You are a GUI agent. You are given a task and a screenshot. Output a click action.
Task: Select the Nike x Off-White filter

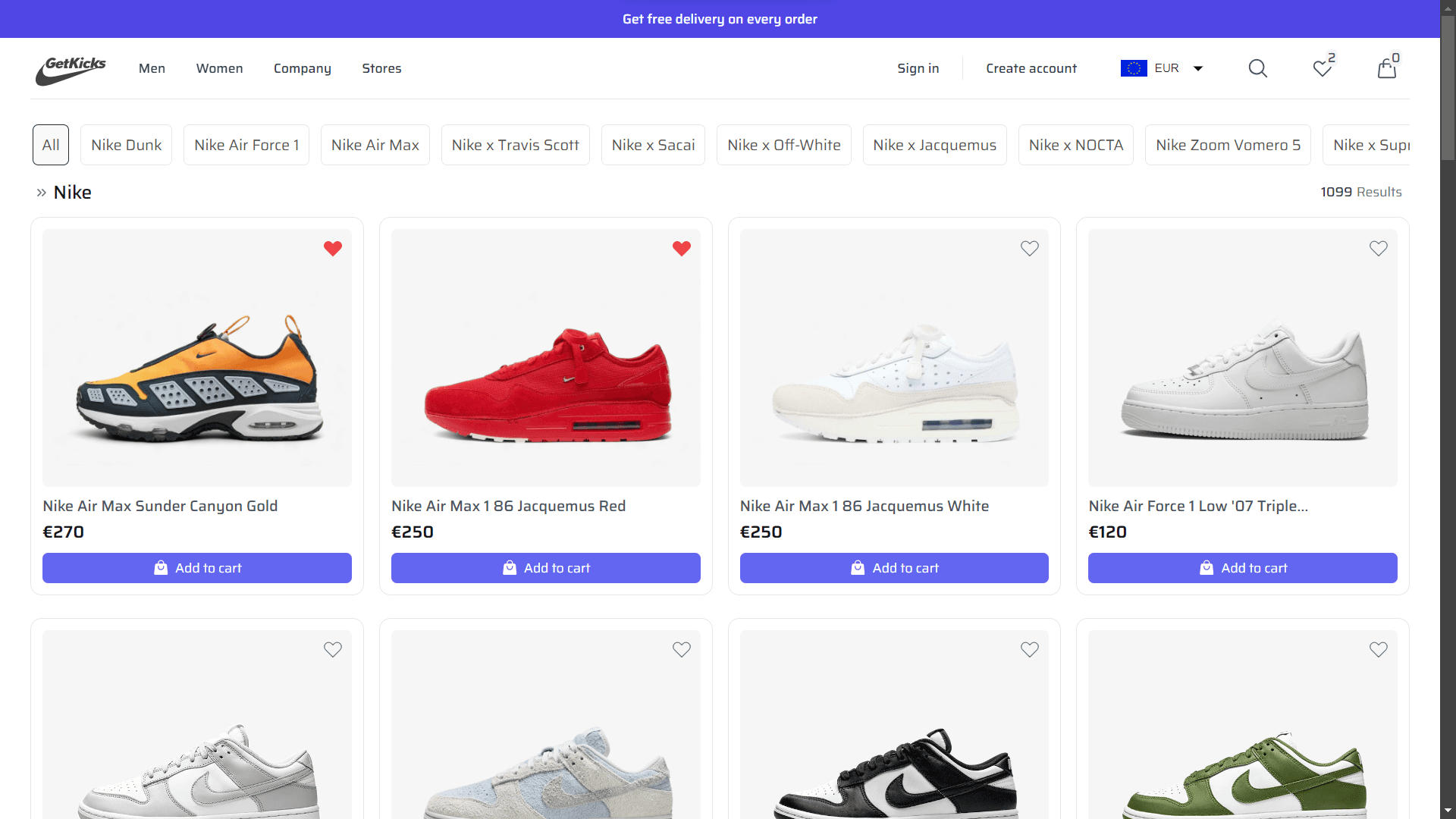click(x=784, y=145)
